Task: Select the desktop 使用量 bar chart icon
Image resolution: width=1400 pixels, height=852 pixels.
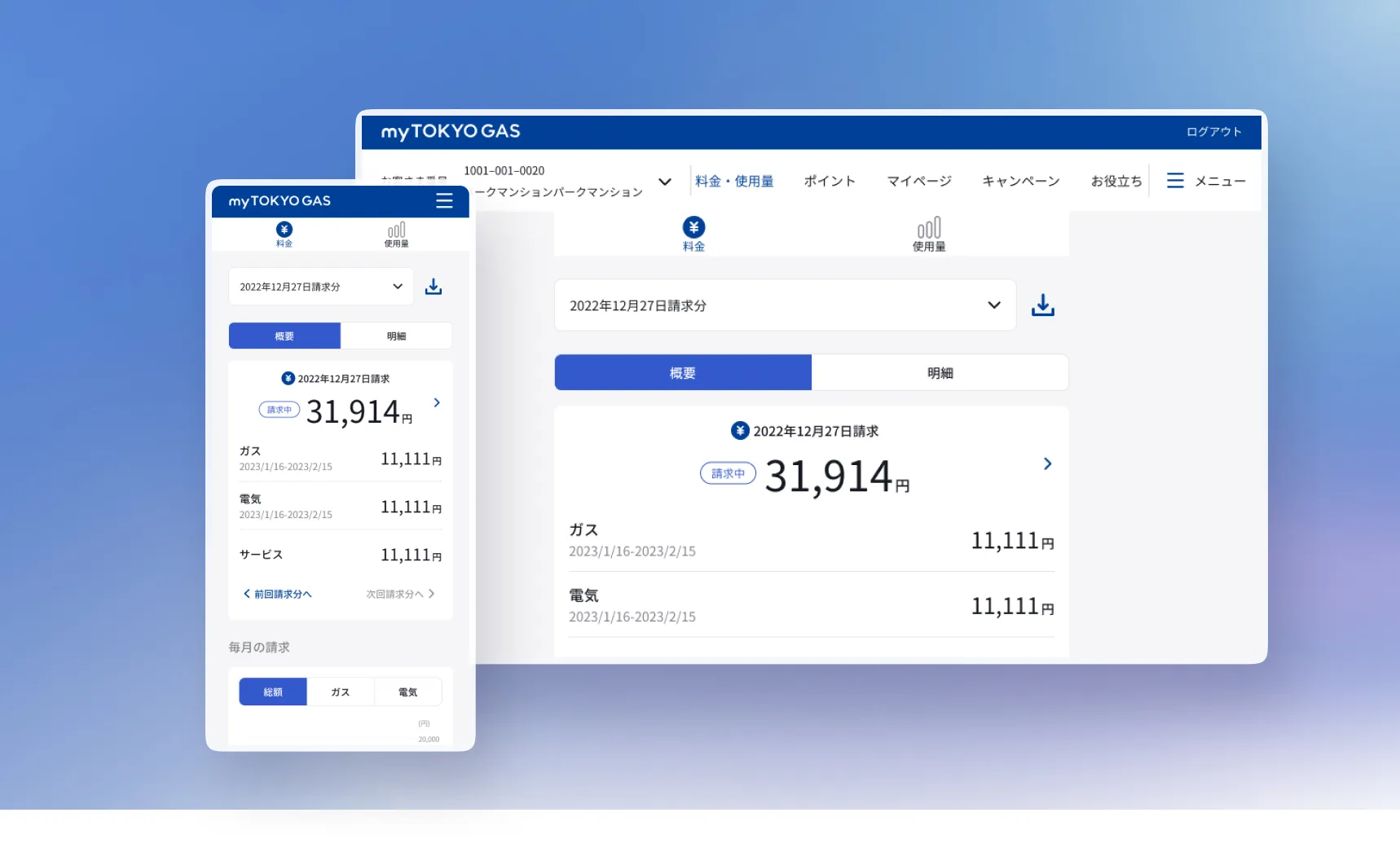Action: pos(928,228)
